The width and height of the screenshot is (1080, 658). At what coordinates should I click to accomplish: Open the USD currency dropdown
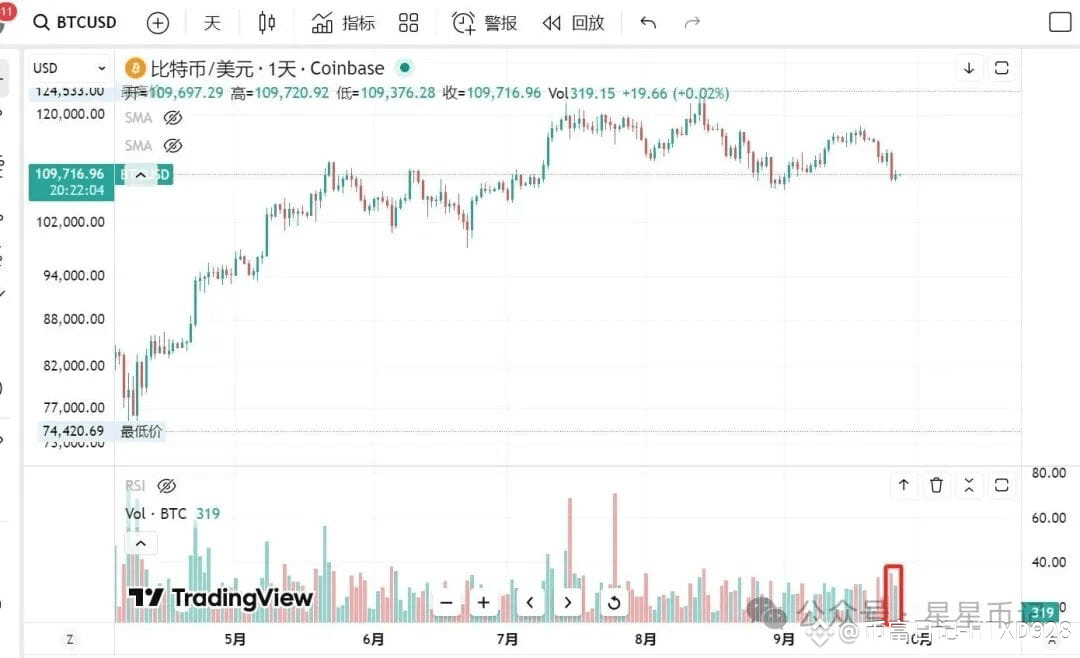(69, 68)
